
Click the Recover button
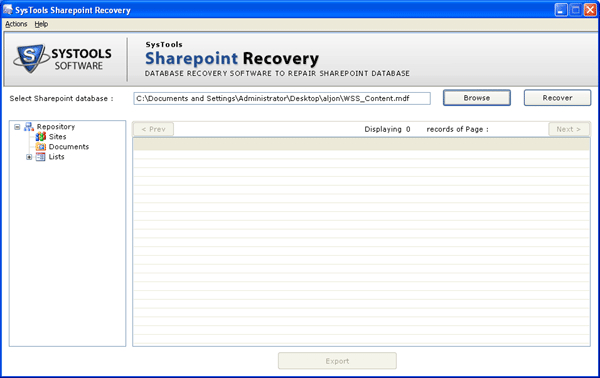click(x=557, y=98)
